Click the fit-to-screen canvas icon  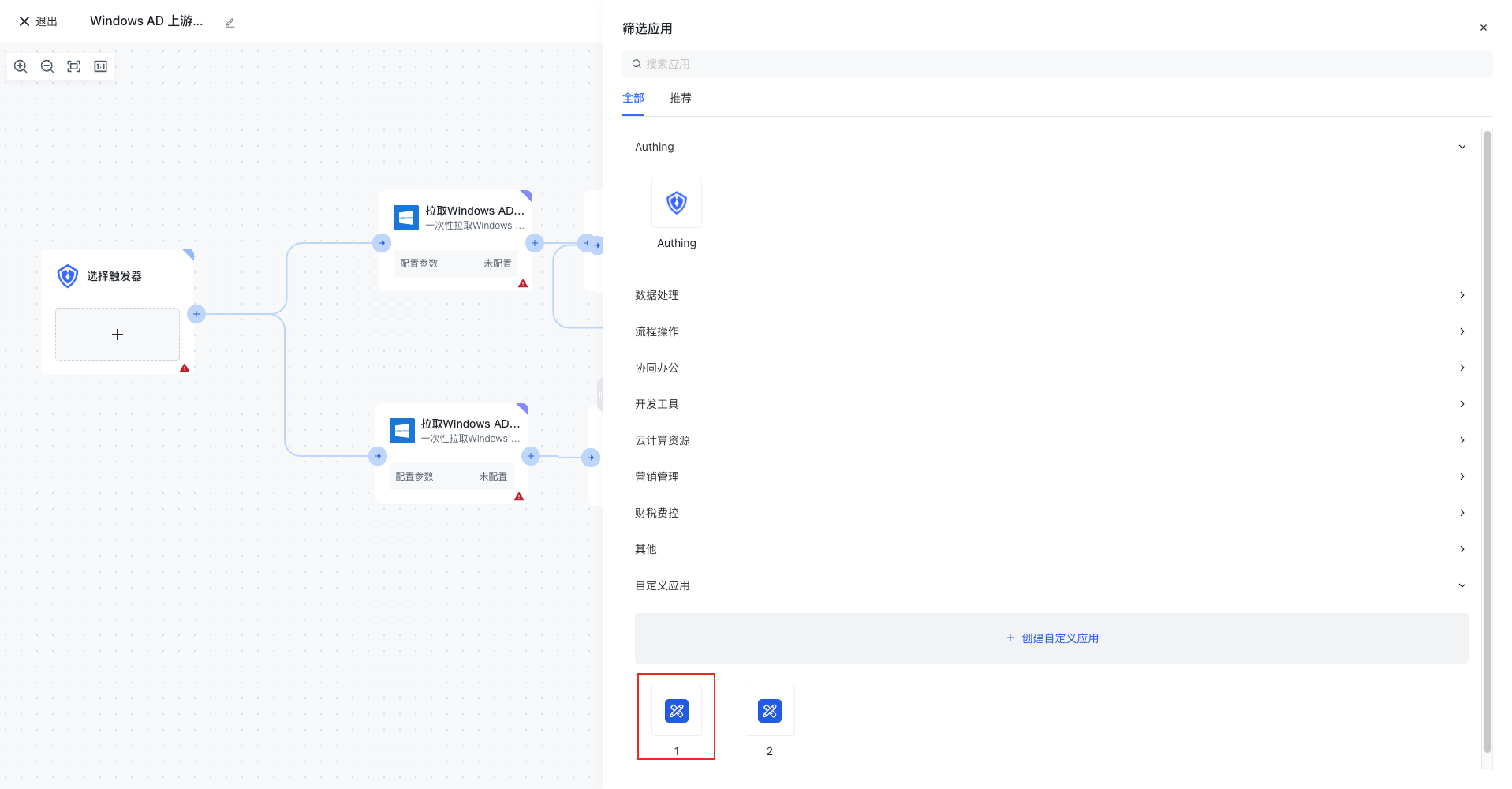click(x=74, y=66)
